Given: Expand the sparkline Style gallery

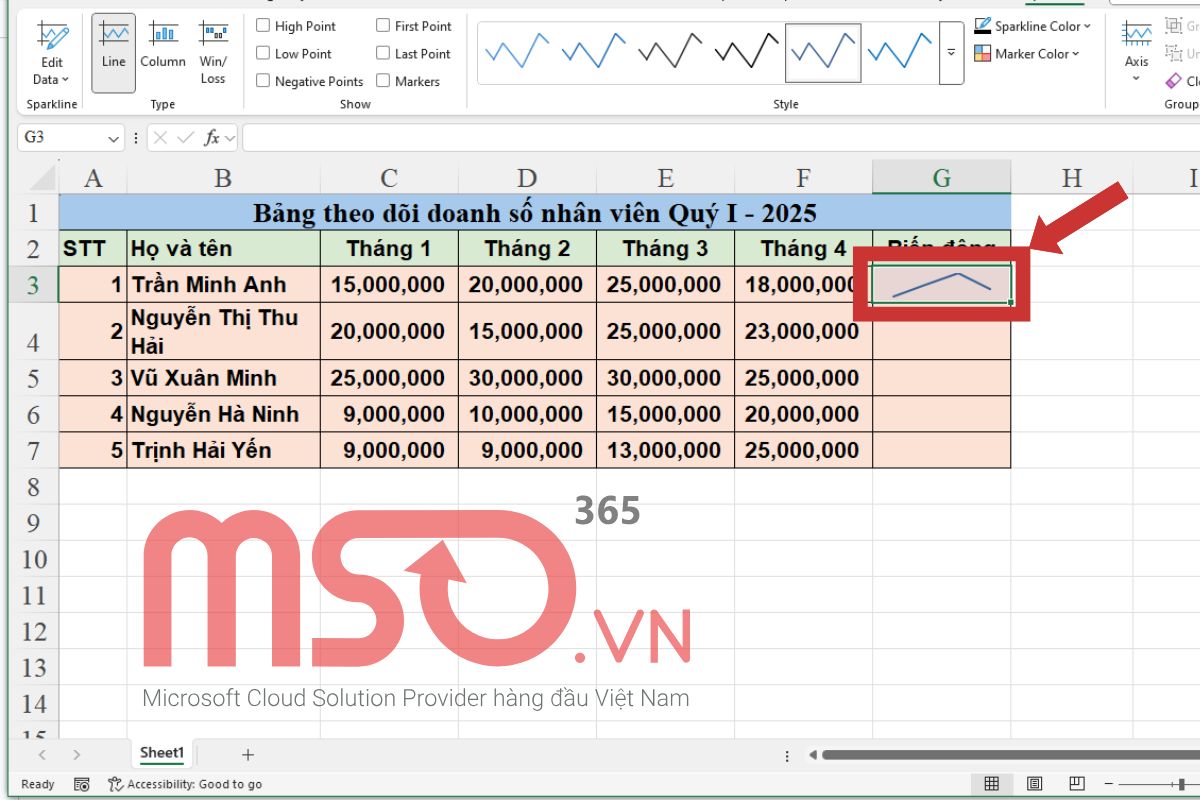Looking at the screenshot, I should 951,52.
